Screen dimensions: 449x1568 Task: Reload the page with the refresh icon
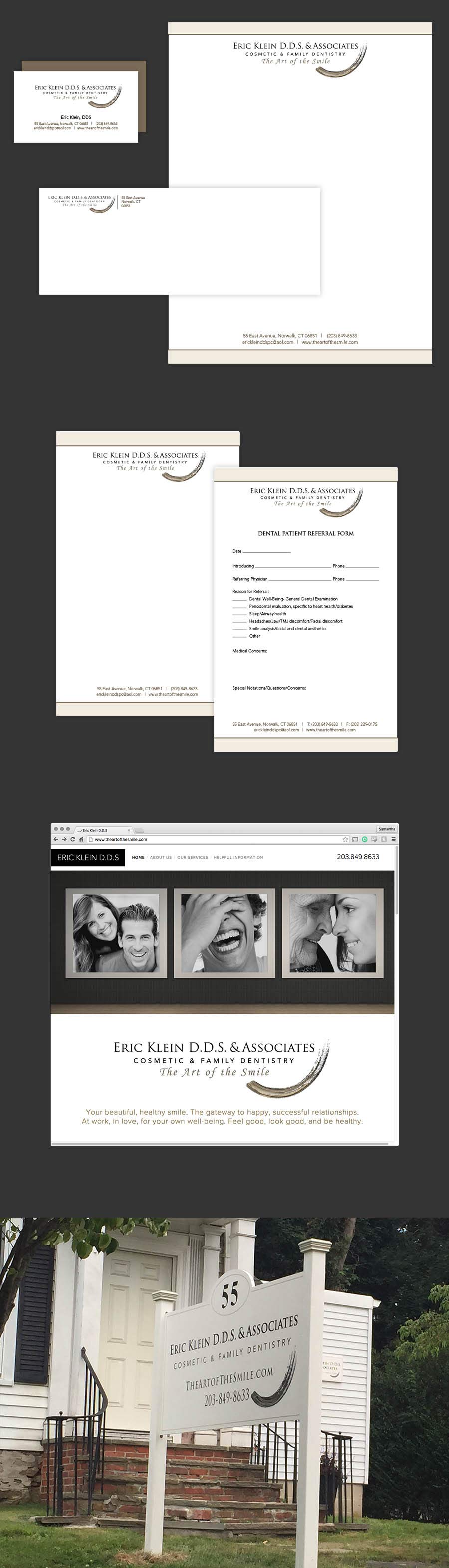(72, 839)
